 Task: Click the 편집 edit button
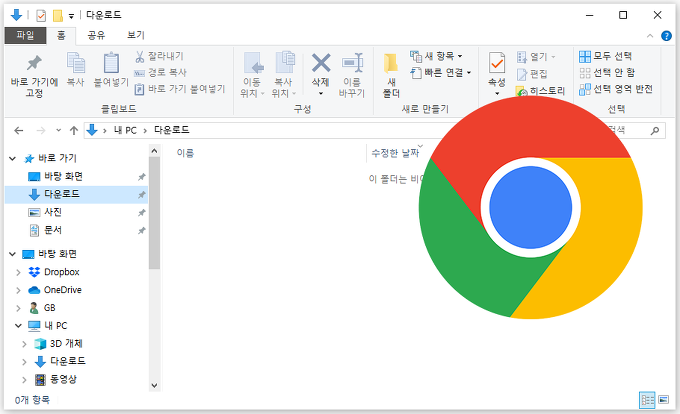tap(532, 74)
